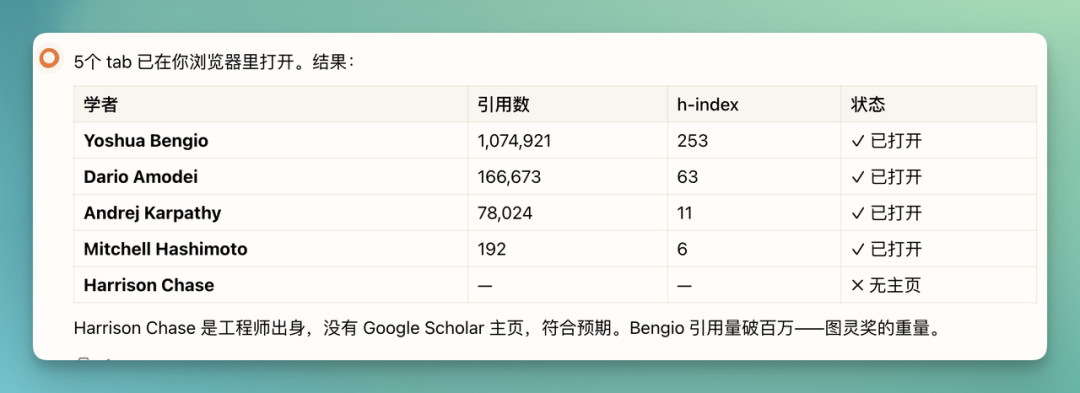Select the 学者 column header
1080x393 pixels.
(101, 105)
